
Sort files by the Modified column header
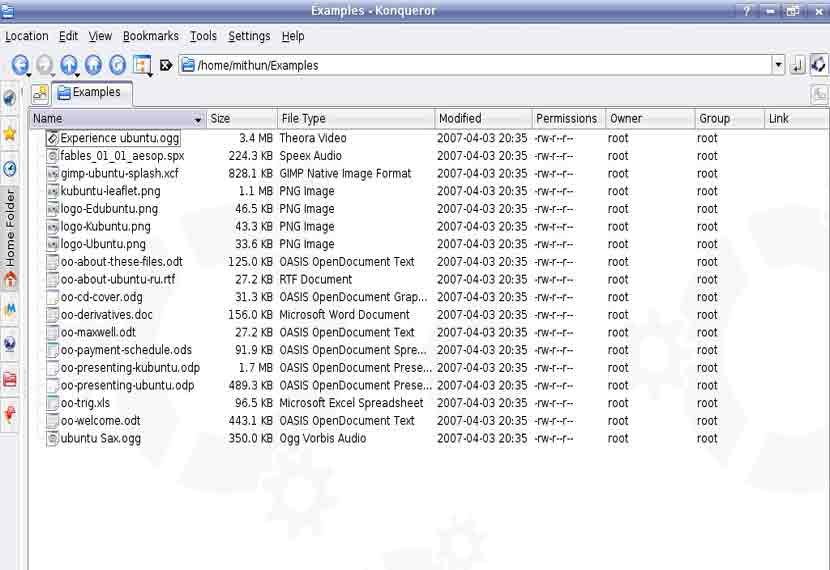coord(483,119)
